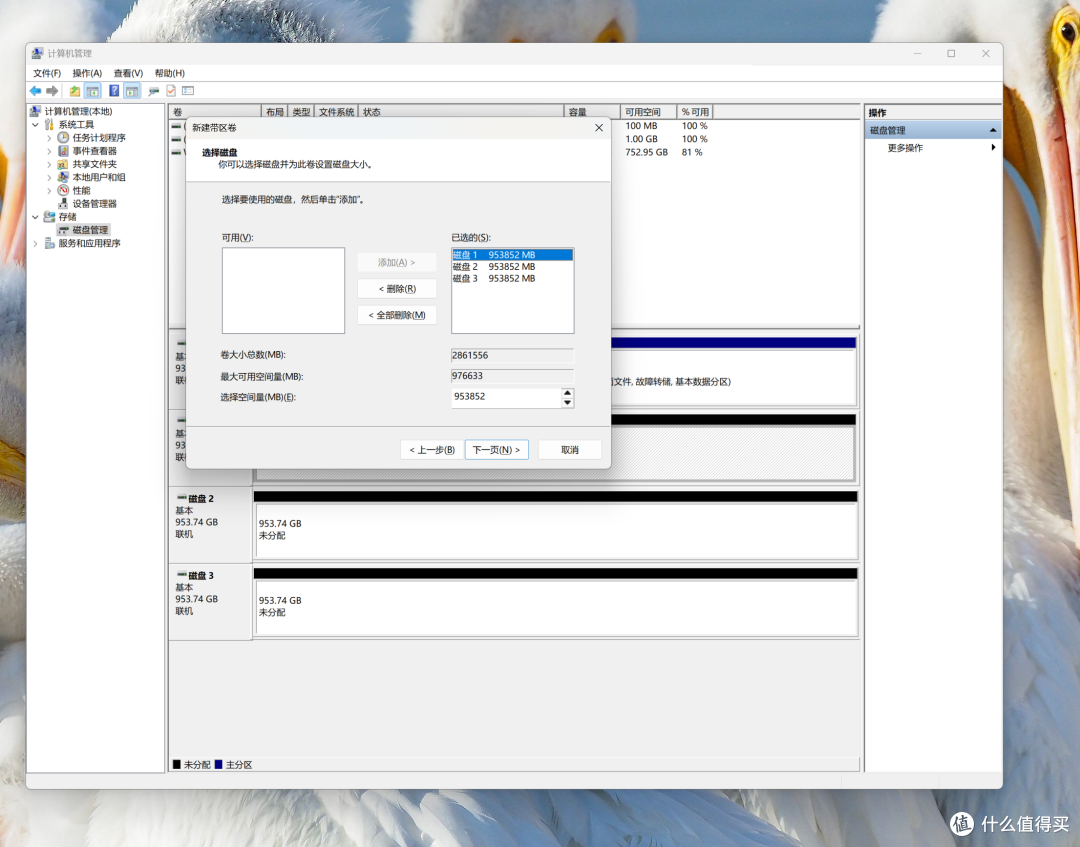Click the 磁盘管理 disk icon in tree

(63, 230)
